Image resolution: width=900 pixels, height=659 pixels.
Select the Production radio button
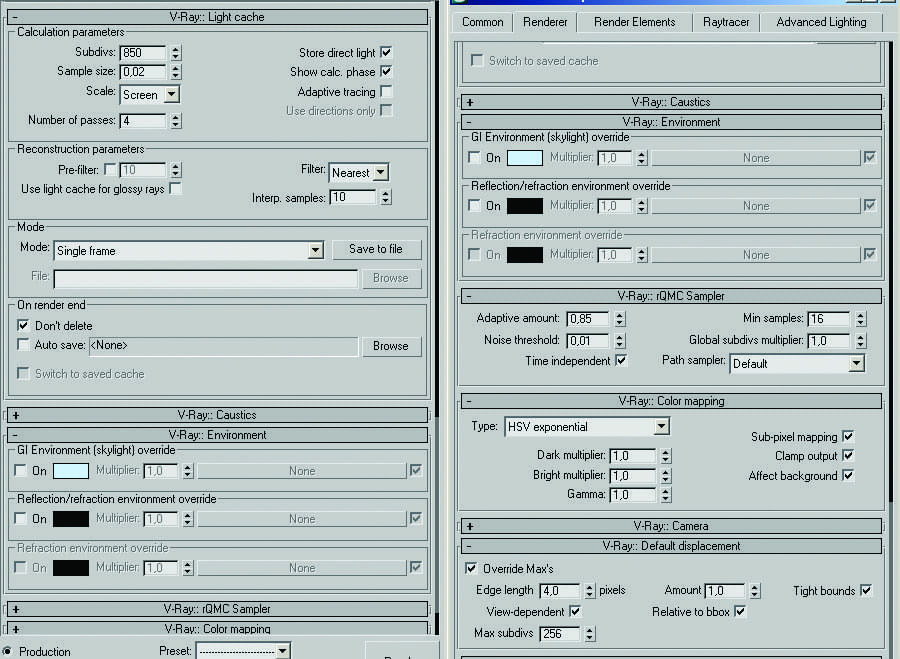6,651
